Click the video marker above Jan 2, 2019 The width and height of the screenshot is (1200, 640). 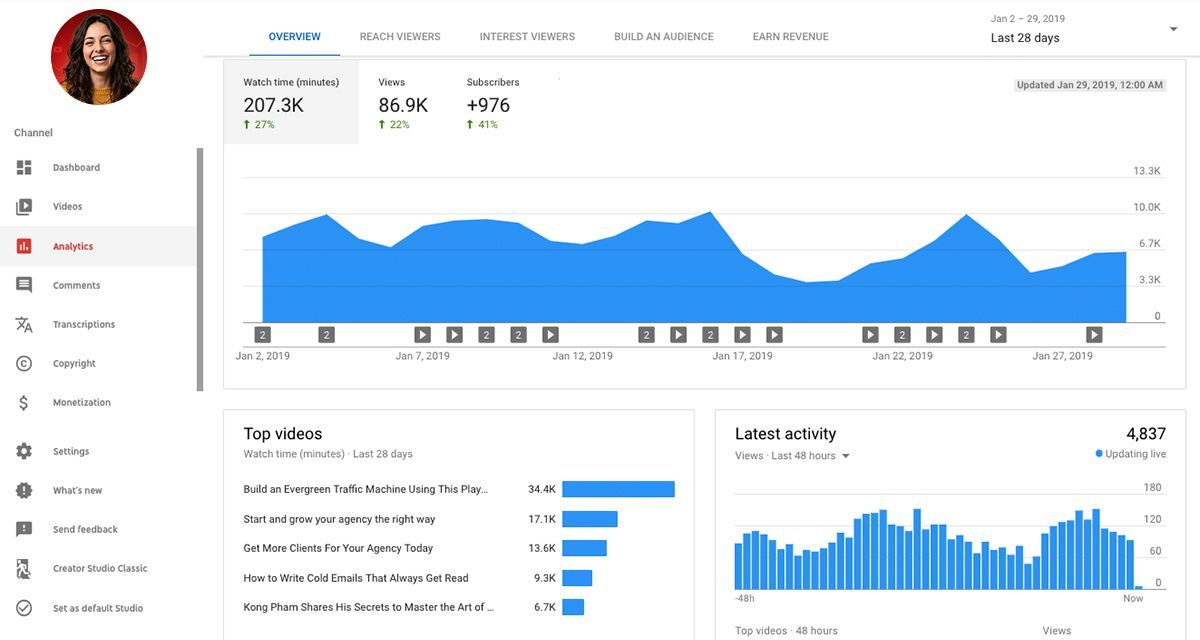(x=263, y=335)
